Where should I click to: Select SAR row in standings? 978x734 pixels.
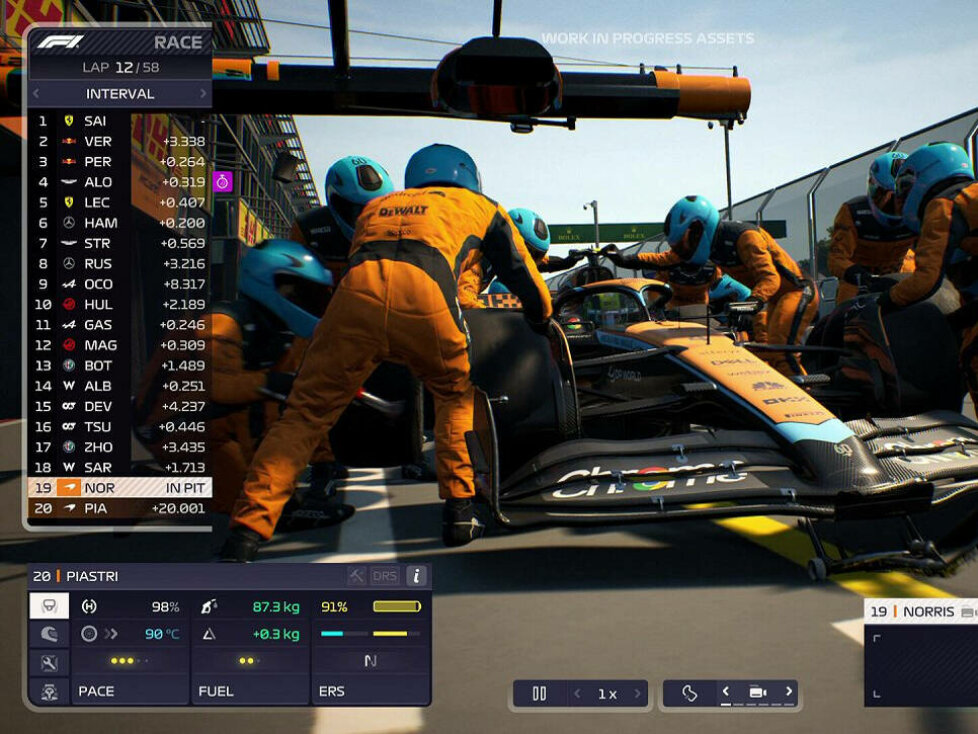pos(120,467)
